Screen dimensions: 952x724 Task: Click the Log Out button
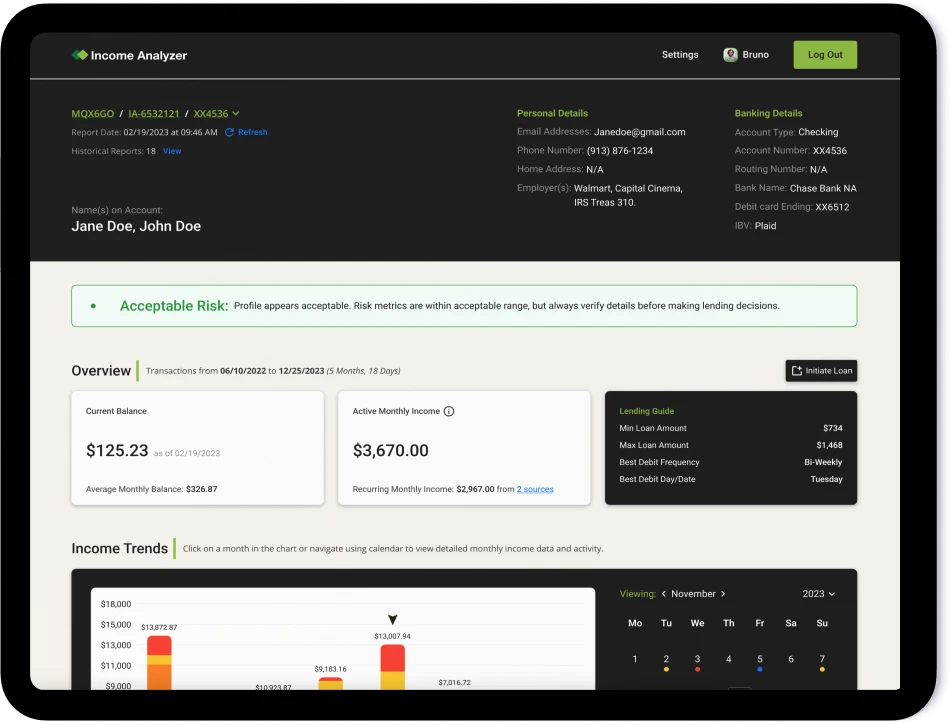tap(824, 54)
